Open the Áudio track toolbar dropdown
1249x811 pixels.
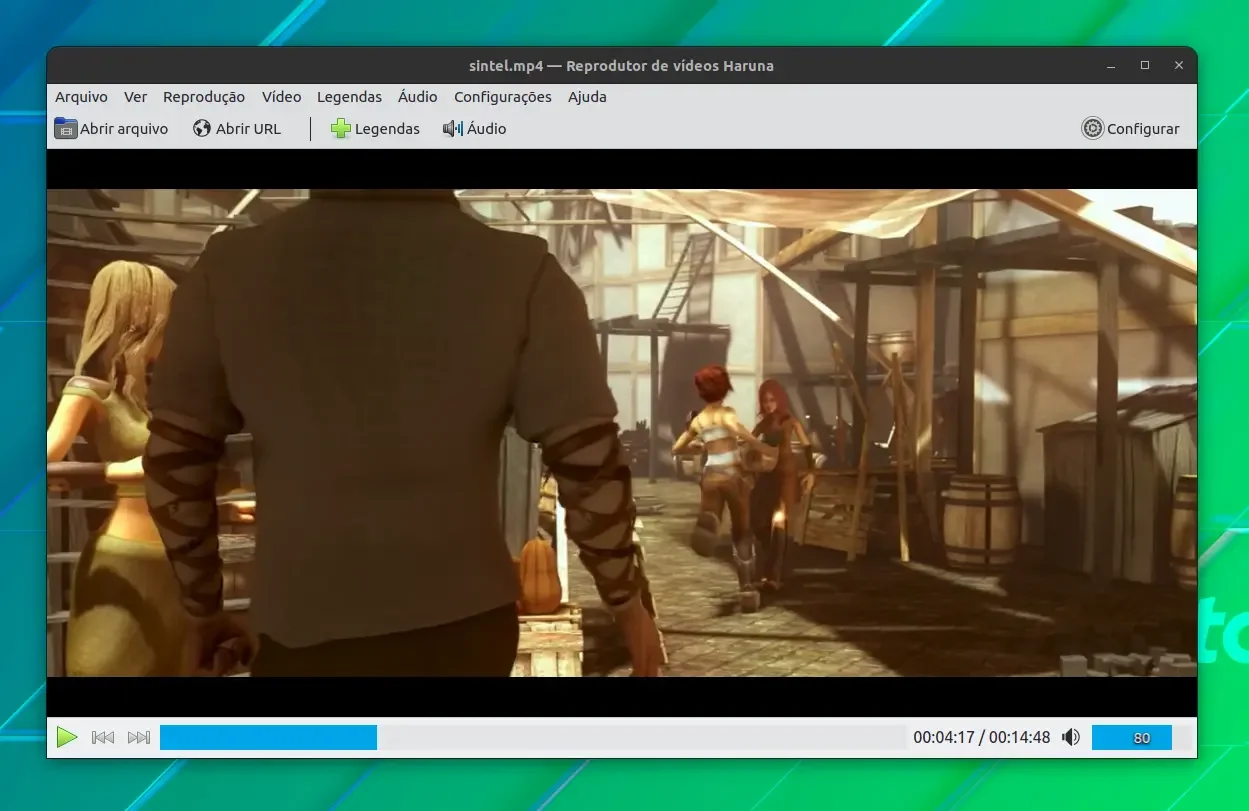click(475, 128)
